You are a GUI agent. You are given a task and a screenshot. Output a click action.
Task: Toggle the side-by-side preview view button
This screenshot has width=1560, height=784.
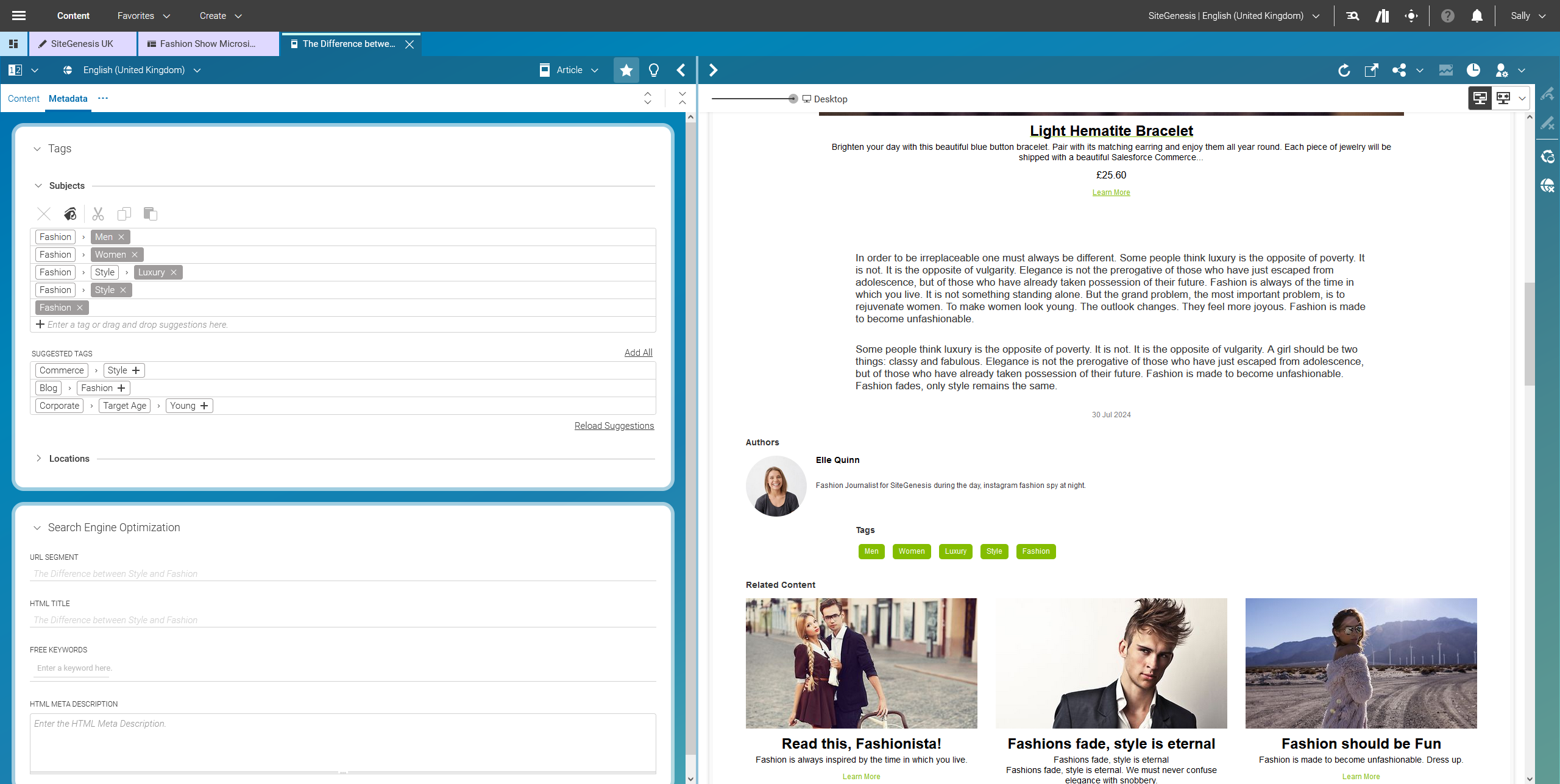pyautogui.click(x=1480, y=98)
